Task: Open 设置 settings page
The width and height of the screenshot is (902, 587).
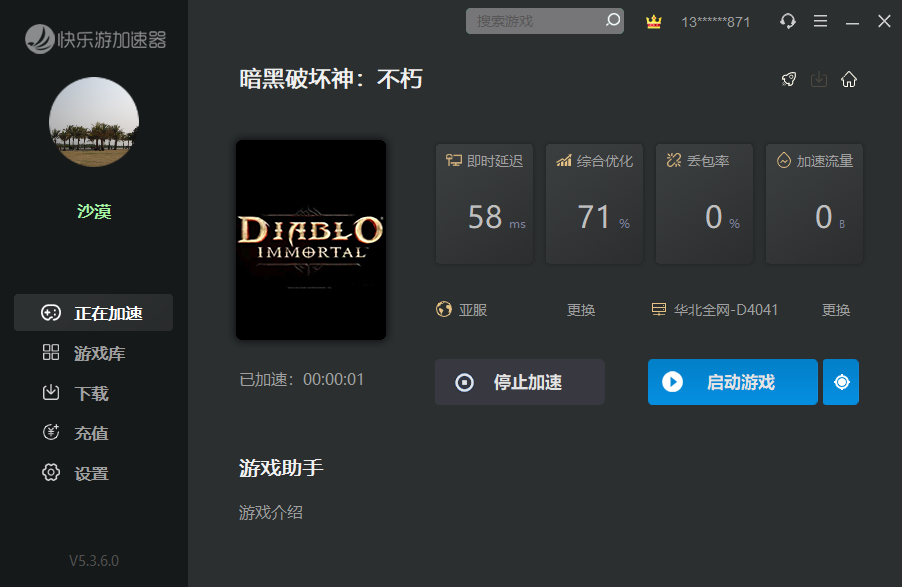Action: pyautogui.click(x=93, y=473)
